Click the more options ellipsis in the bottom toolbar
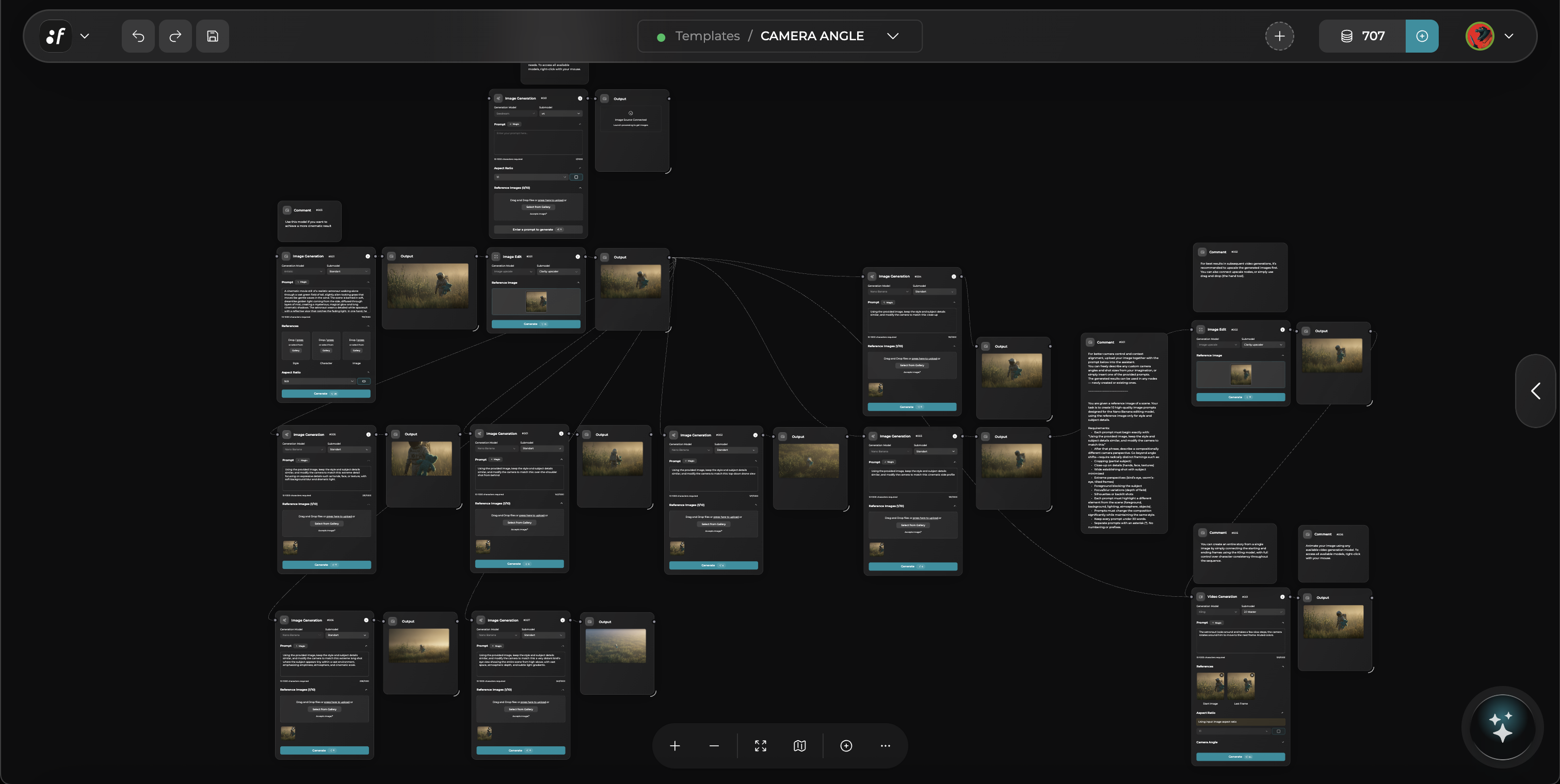The height and width of the screenshot is (784, 1560). (x=885, y=745)
